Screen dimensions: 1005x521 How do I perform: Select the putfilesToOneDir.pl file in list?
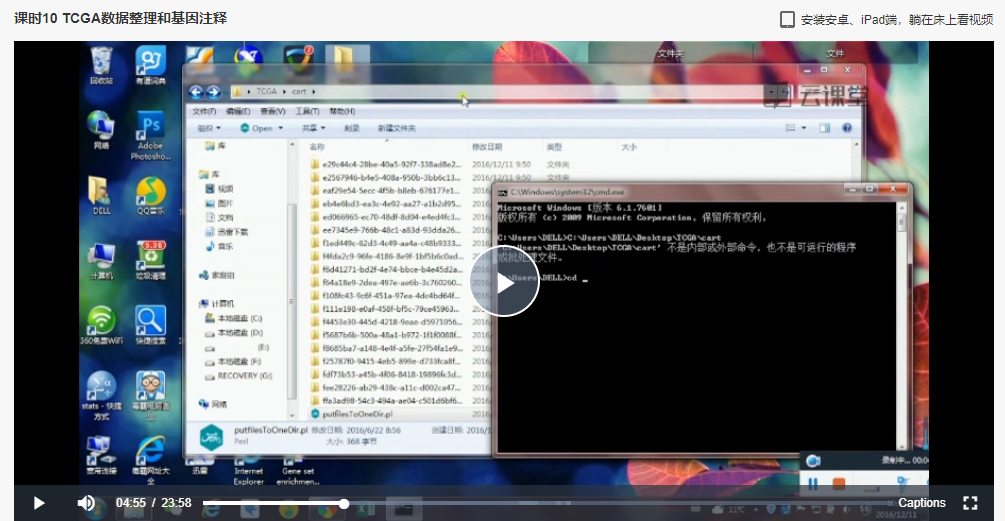(x=352, y=414)
